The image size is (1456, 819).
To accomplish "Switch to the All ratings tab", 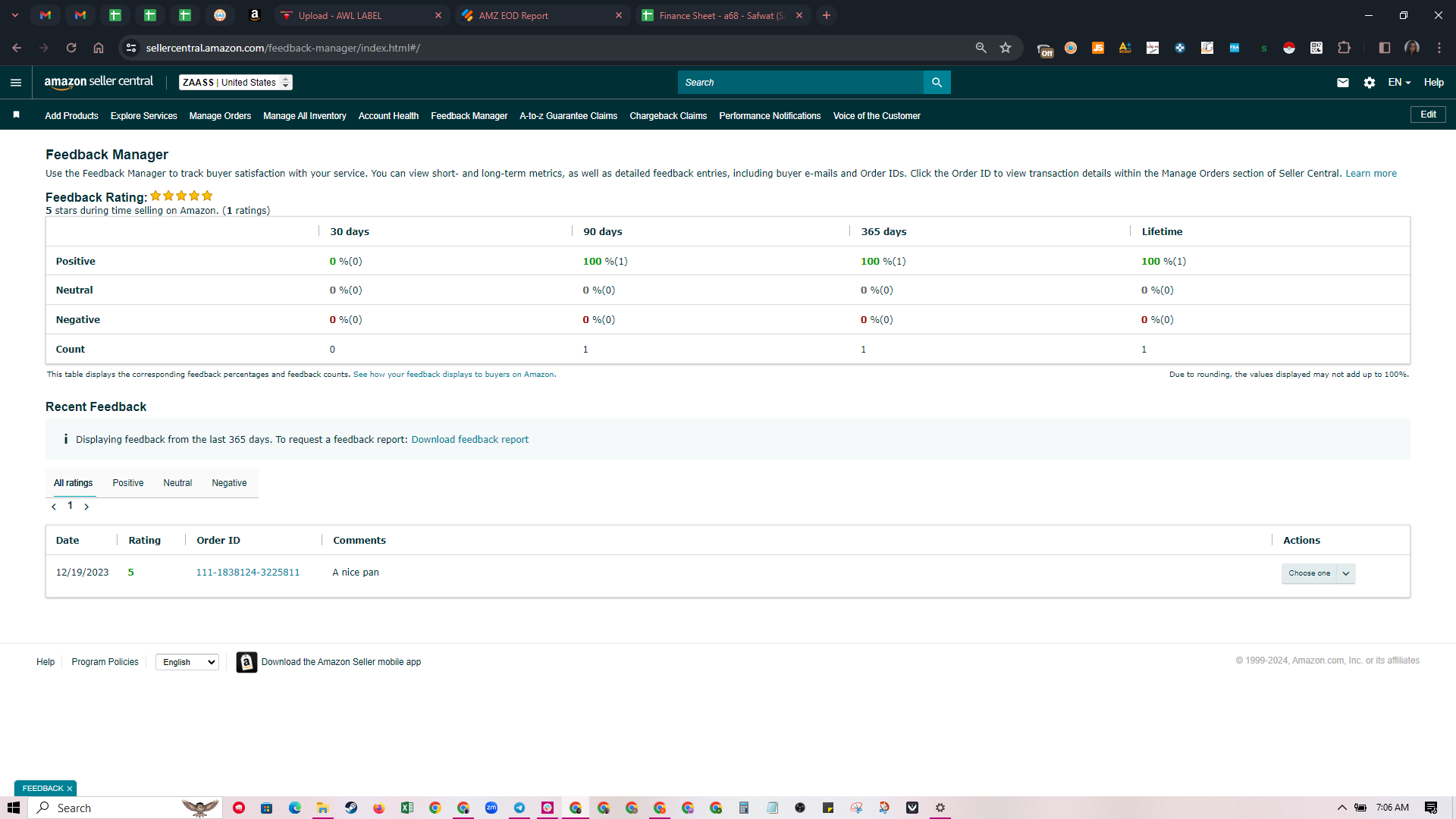I will pos(73,483).
